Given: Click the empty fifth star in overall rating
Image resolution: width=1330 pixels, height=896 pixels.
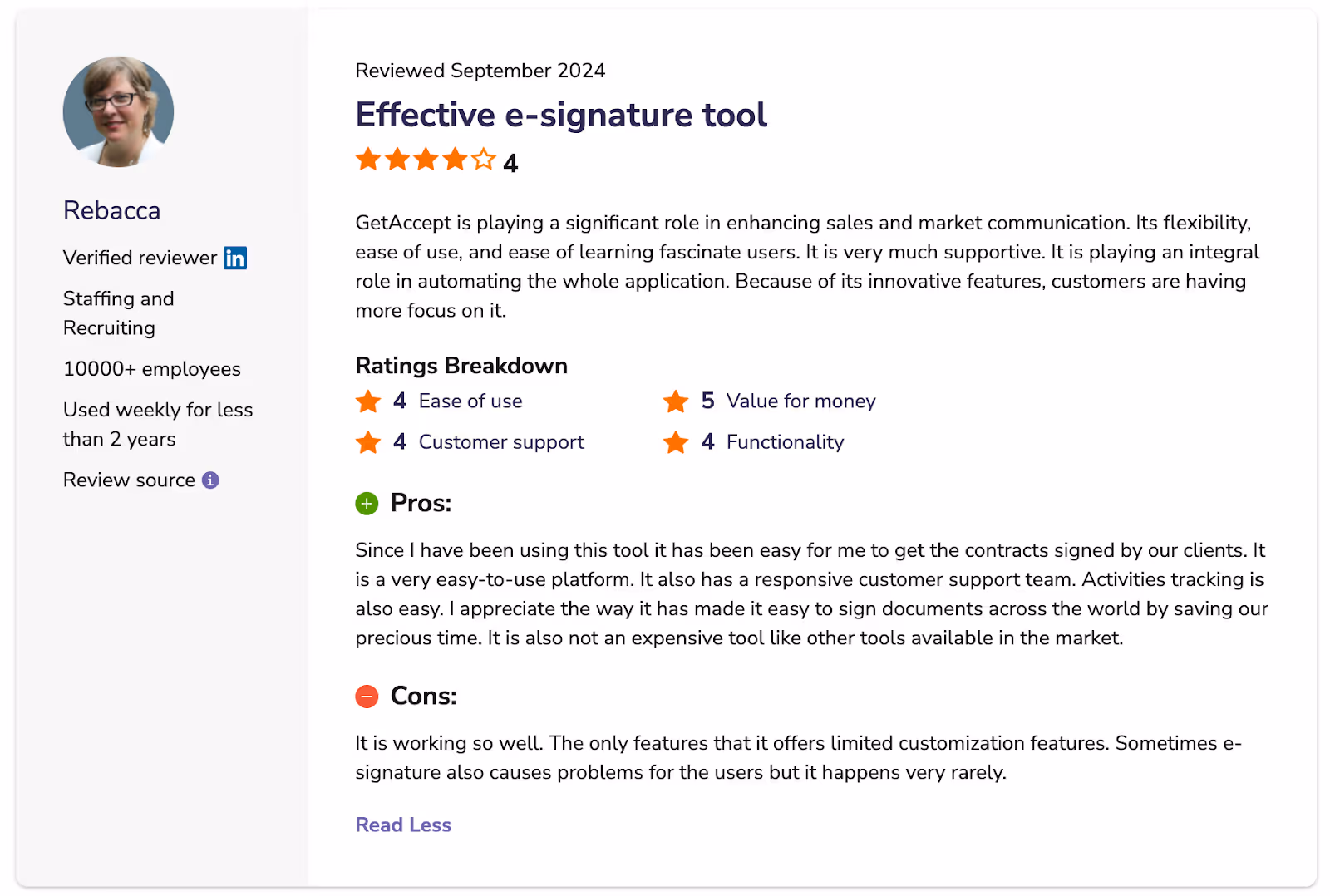Looking at the screenshot, I should pyautogui.click(x=482, y=158).
